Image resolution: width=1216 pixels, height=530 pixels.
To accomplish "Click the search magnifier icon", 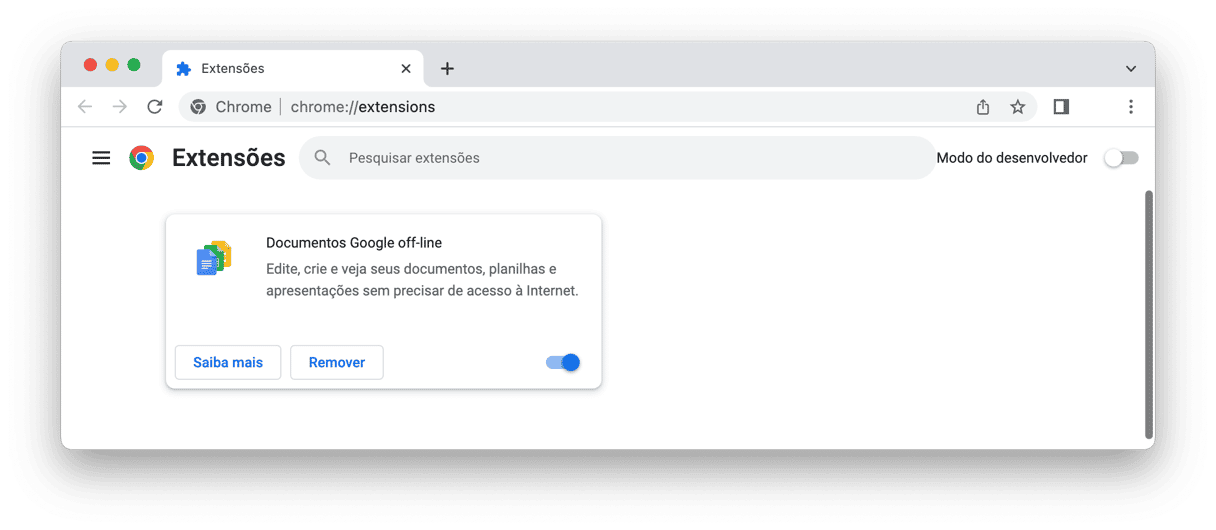I will [x=322, y=158].
